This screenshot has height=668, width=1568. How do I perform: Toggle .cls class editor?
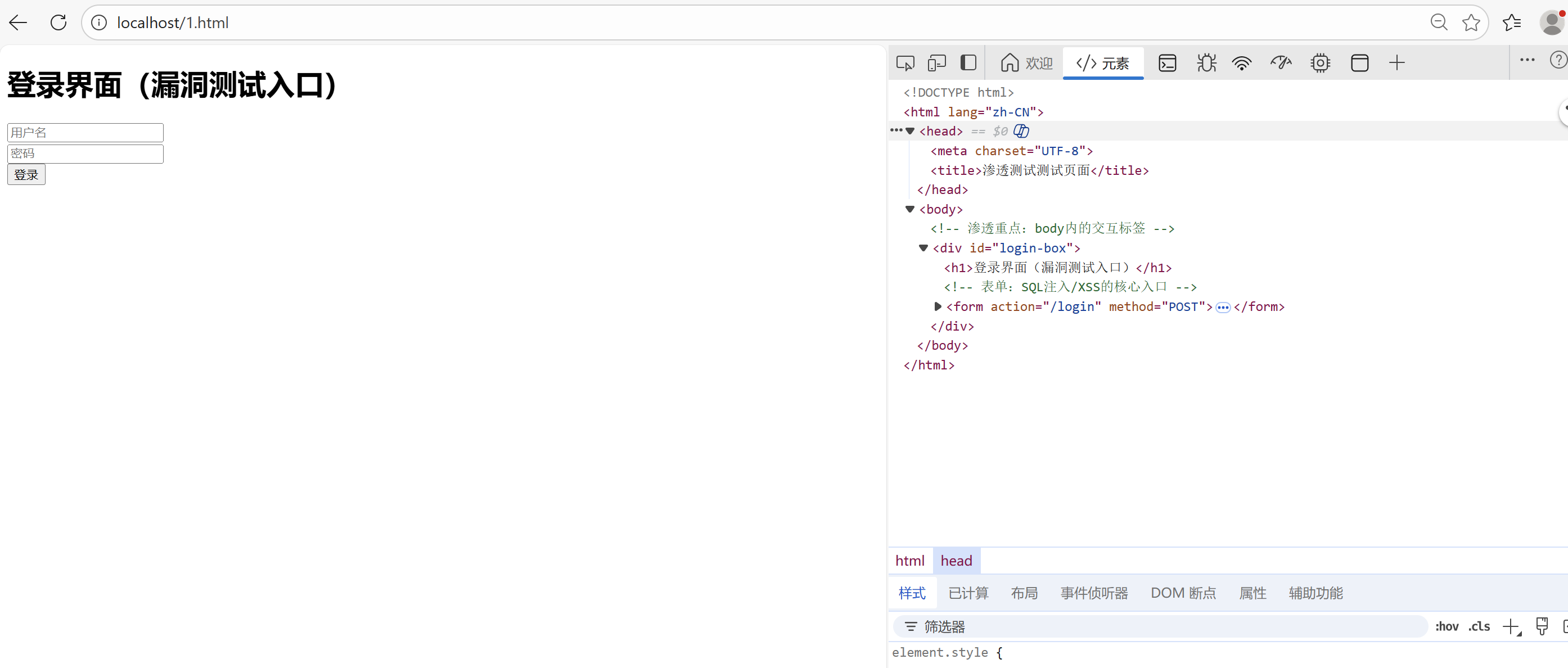(x=1479, y=626)
